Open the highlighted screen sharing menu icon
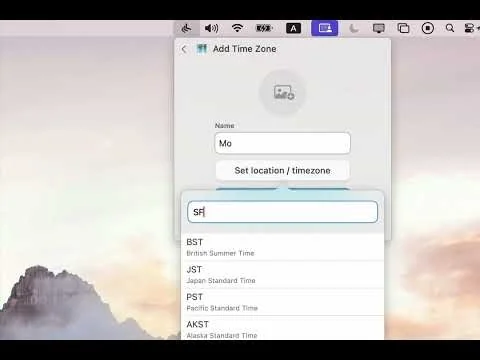This screenshot has height=360, width=480. click(325, 28)
